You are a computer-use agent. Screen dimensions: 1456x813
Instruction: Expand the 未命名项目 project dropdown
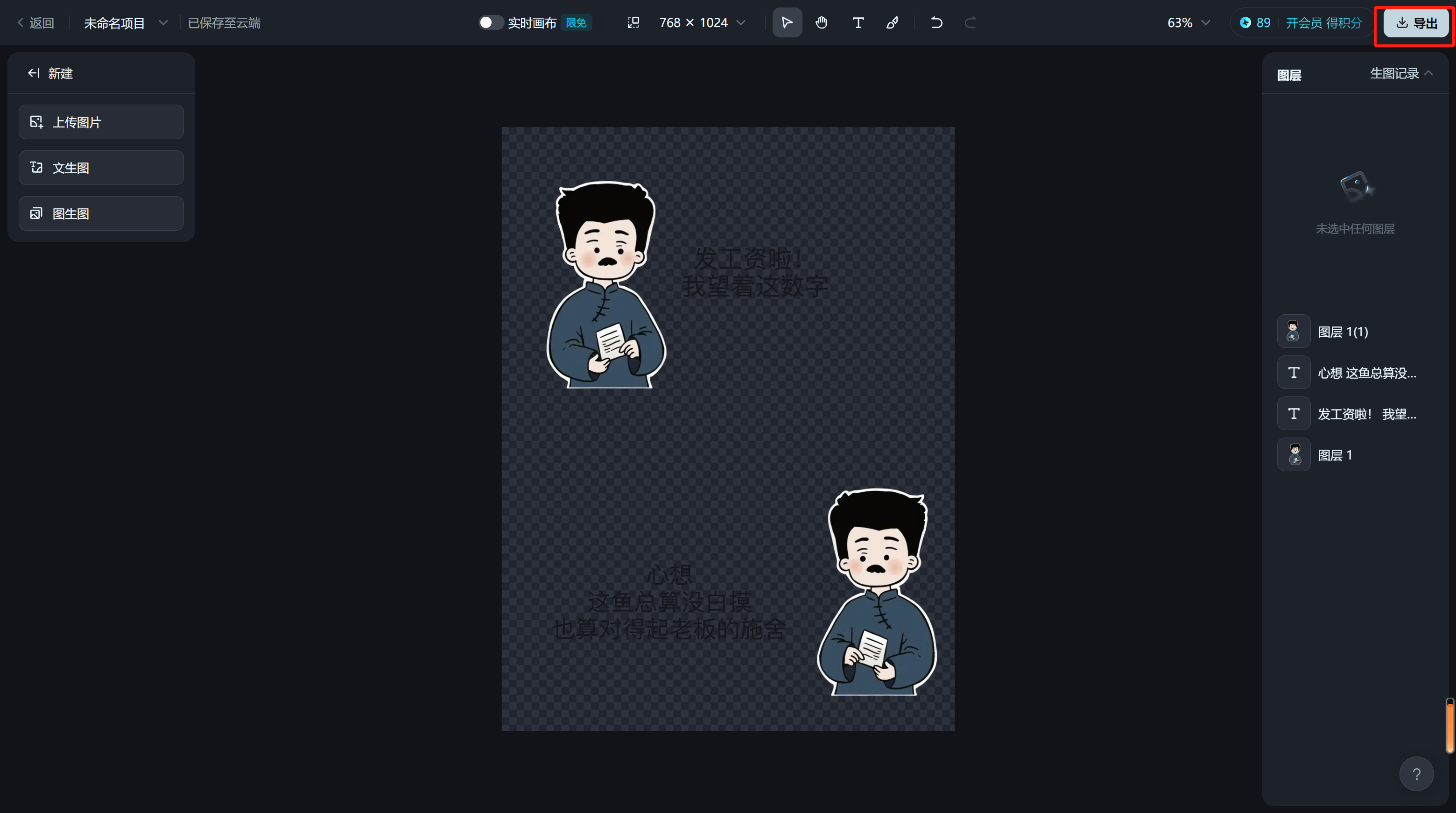(163, 22)
